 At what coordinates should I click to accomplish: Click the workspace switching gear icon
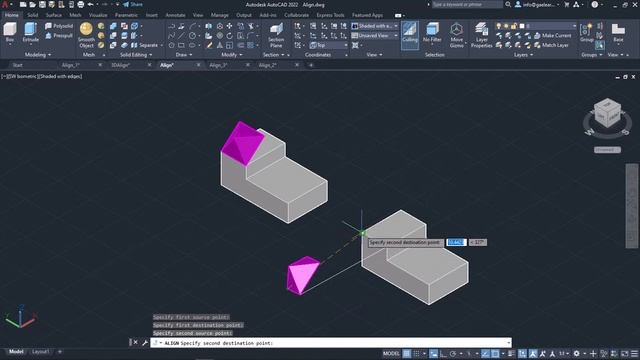click(x=576, y=353)
